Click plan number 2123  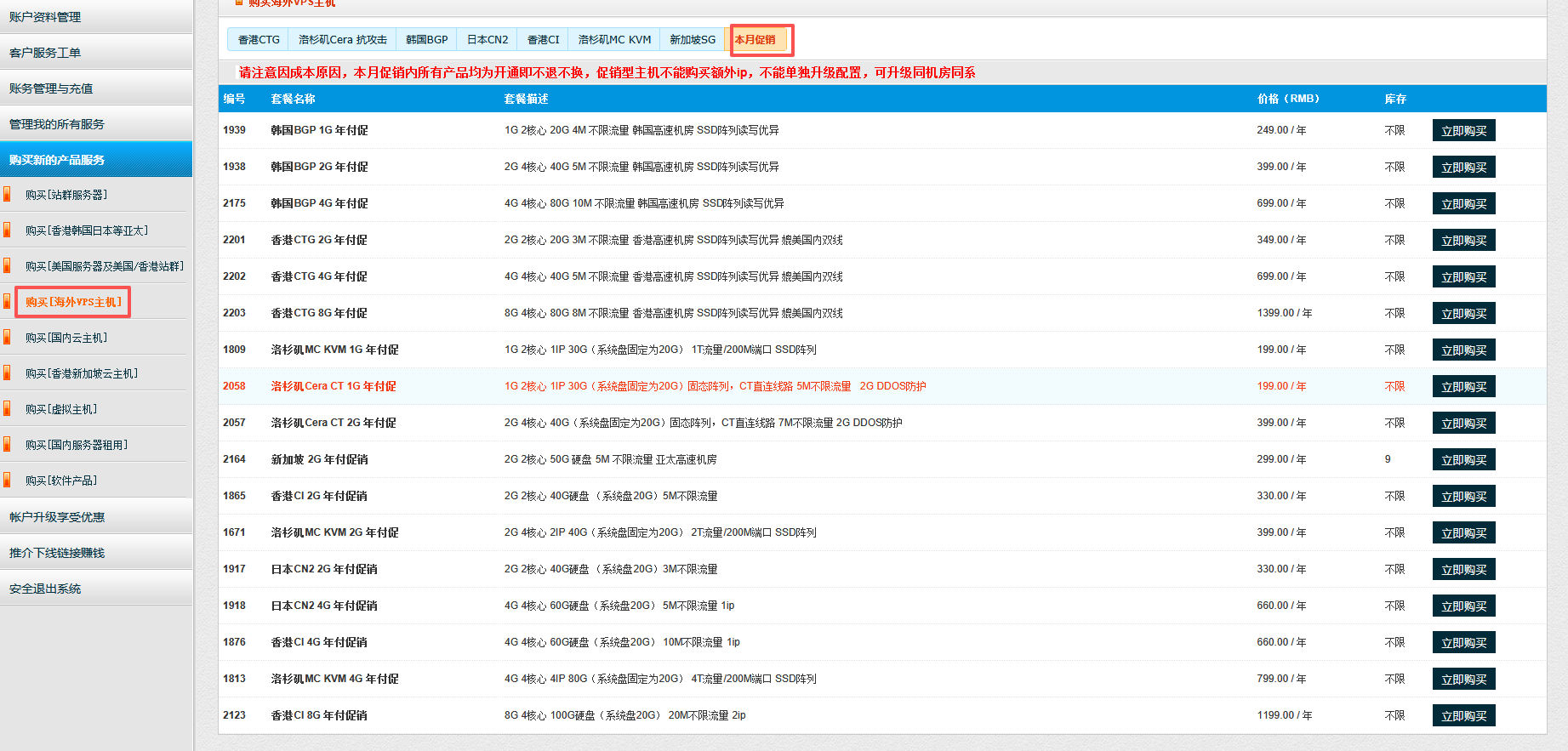[234, 715]
